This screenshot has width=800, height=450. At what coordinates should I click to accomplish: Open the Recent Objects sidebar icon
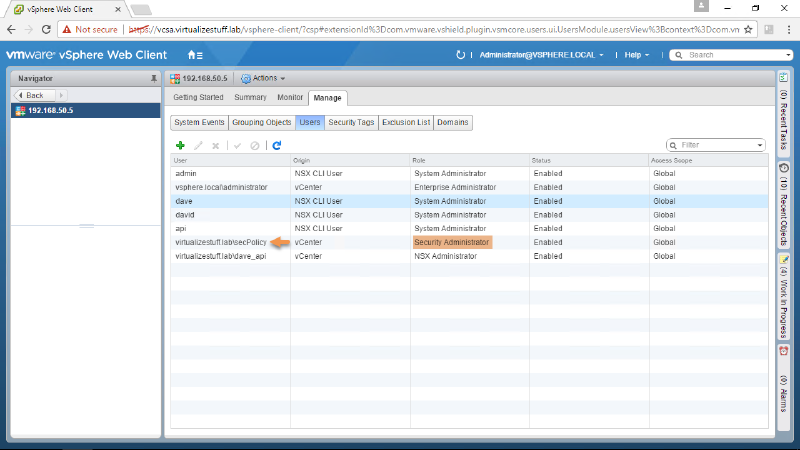pyautogui.click(x=783, y=168)
